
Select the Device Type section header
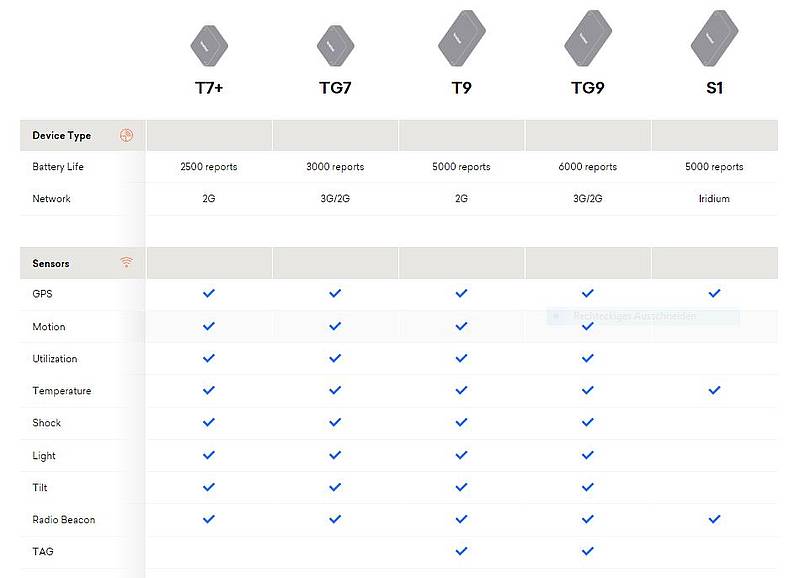(62, 135)
